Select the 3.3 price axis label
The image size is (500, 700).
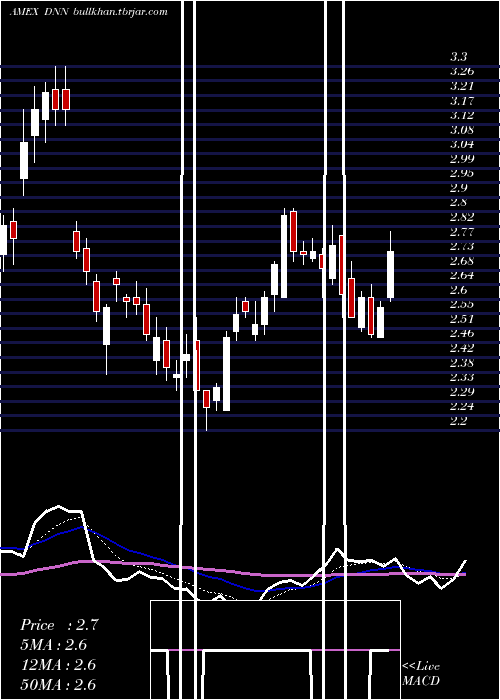458,57
